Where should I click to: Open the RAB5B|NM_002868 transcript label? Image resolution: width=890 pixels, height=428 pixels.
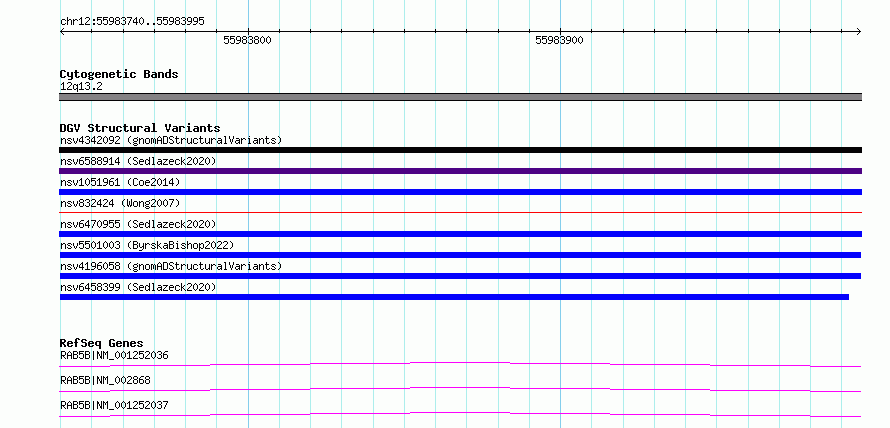(105, 380)
